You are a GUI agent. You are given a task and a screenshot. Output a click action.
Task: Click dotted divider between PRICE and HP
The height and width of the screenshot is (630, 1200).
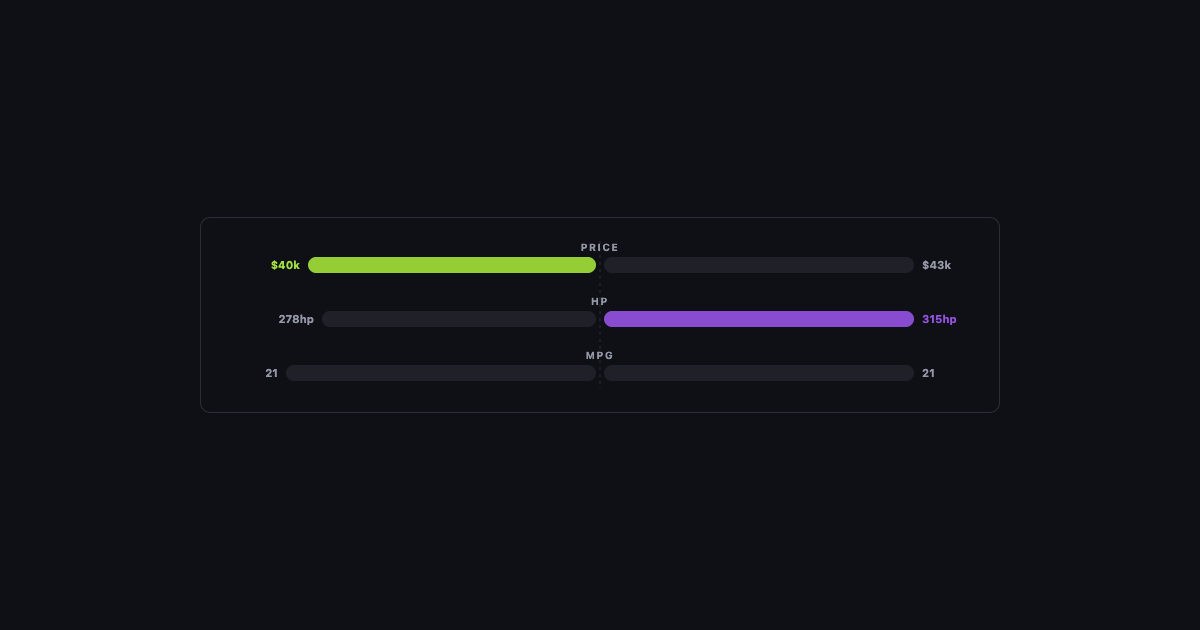(600, 284)
